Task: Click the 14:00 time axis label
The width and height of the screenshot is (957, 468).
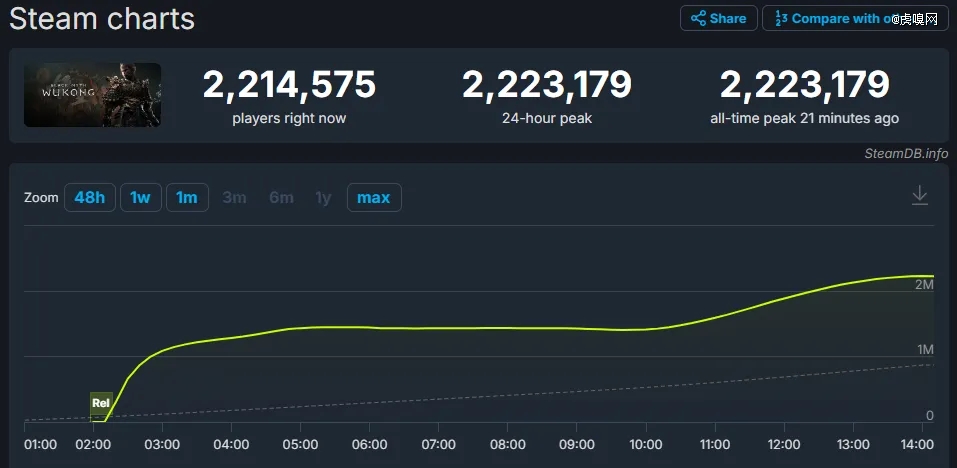Action: pyautogui.click(x=915, y=445)
